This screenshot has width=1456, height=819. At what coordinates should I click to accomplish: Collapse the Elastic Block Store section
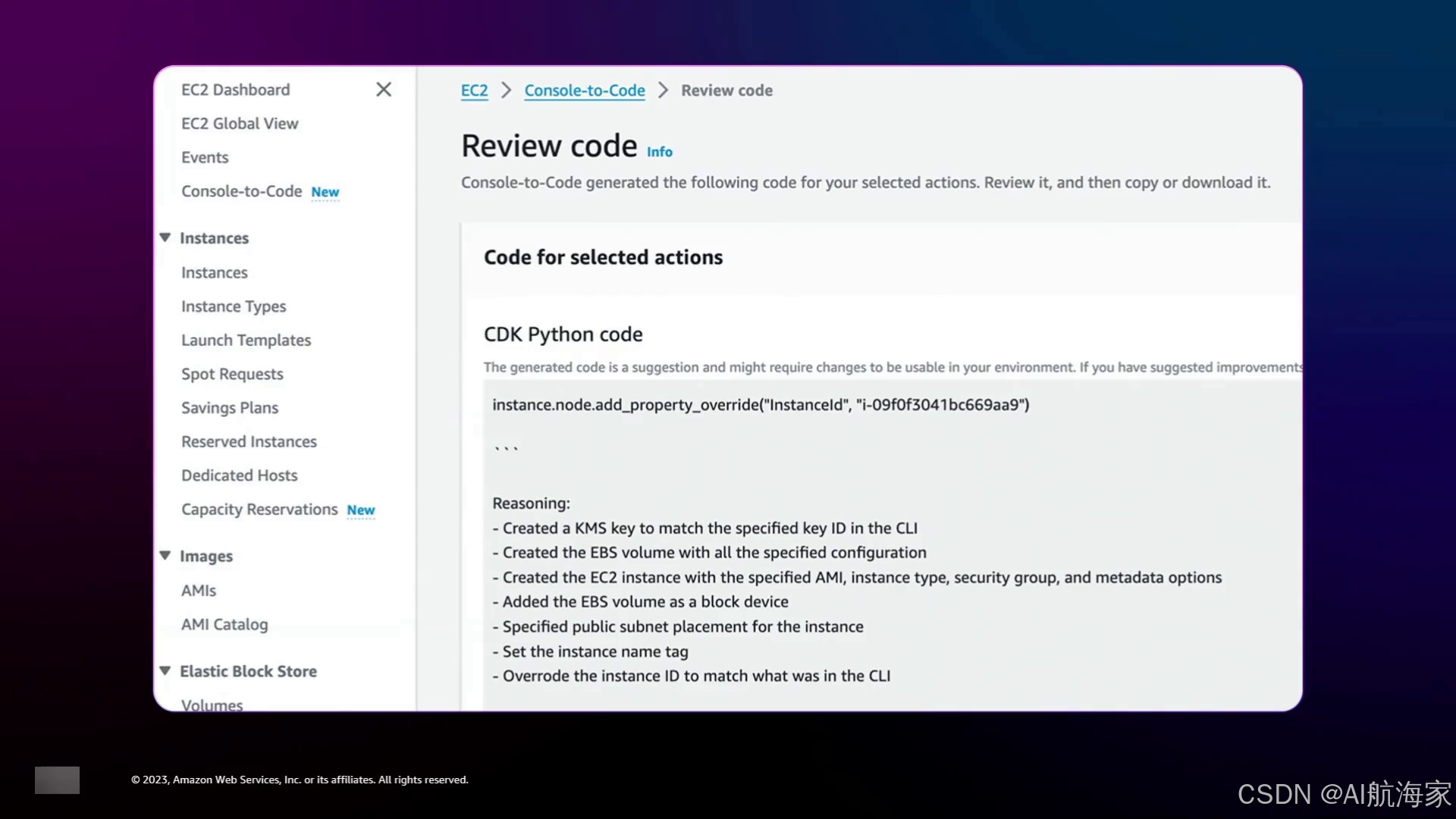coord(165,671)
